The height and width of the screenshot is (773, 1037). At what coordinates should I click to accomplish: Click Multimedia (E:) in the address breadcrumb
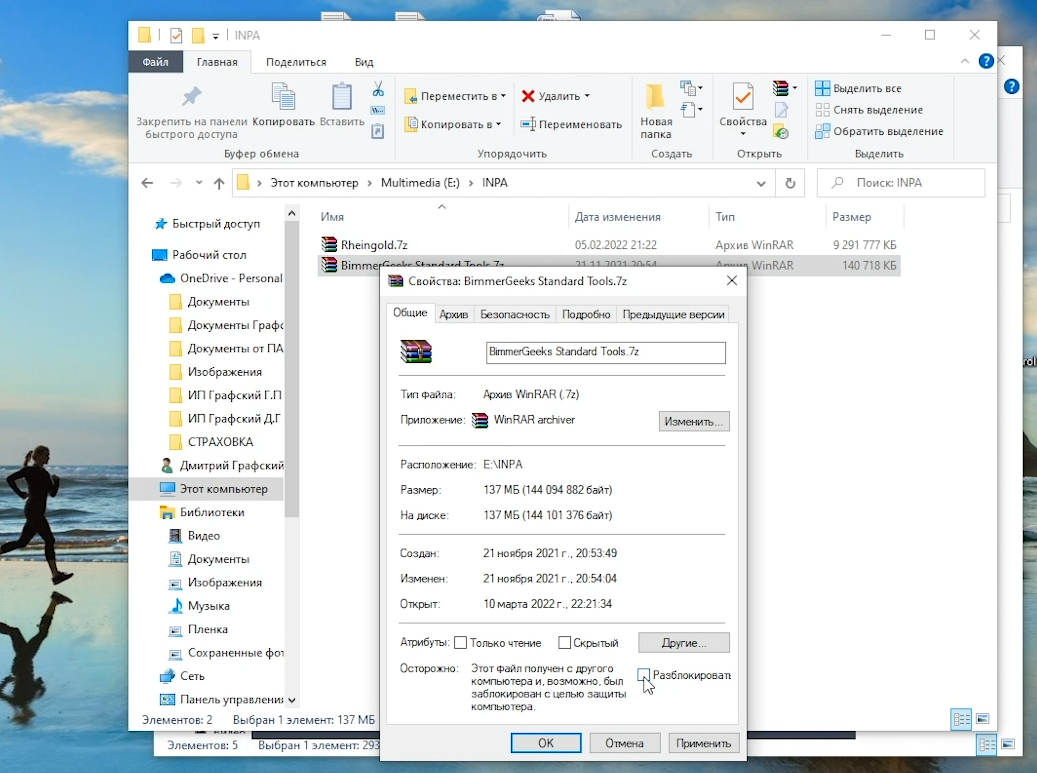420,183
